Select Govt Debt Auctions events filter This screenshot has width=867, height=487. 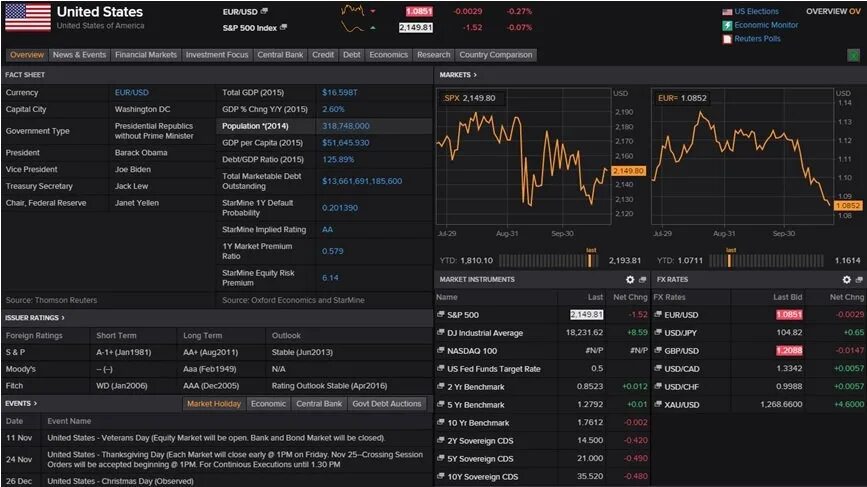pyautogui.click(x=387, y=404)
